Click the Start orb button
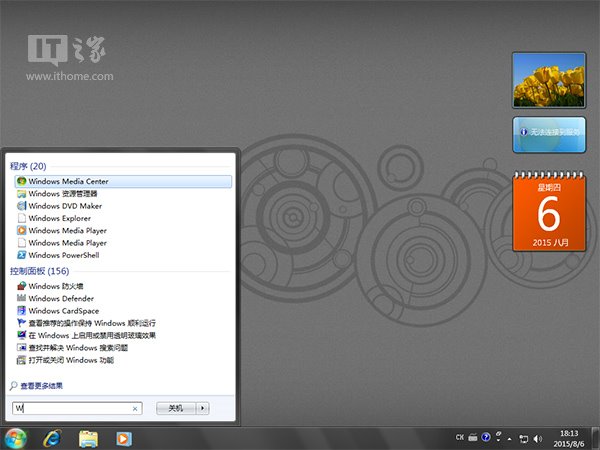This screenshot has width=600, height=450. (15, 437)
